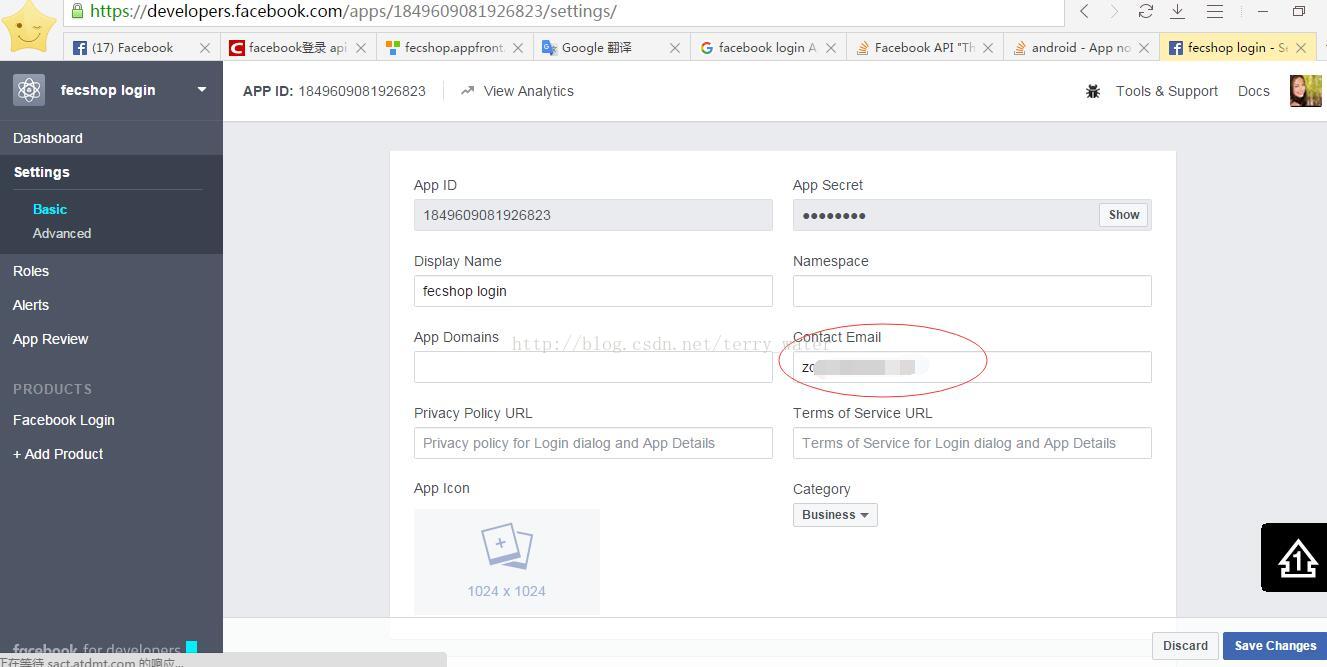
Task: Open the user profile avatar
Action: (x=1305, y=91)
